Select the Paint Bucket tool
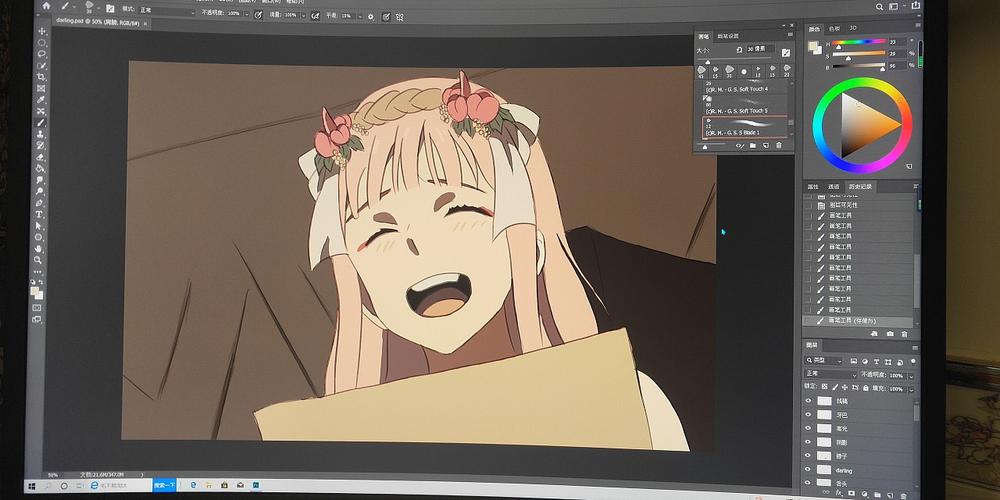The height and width of the screenshot is (500, 1000). point(42,168)
